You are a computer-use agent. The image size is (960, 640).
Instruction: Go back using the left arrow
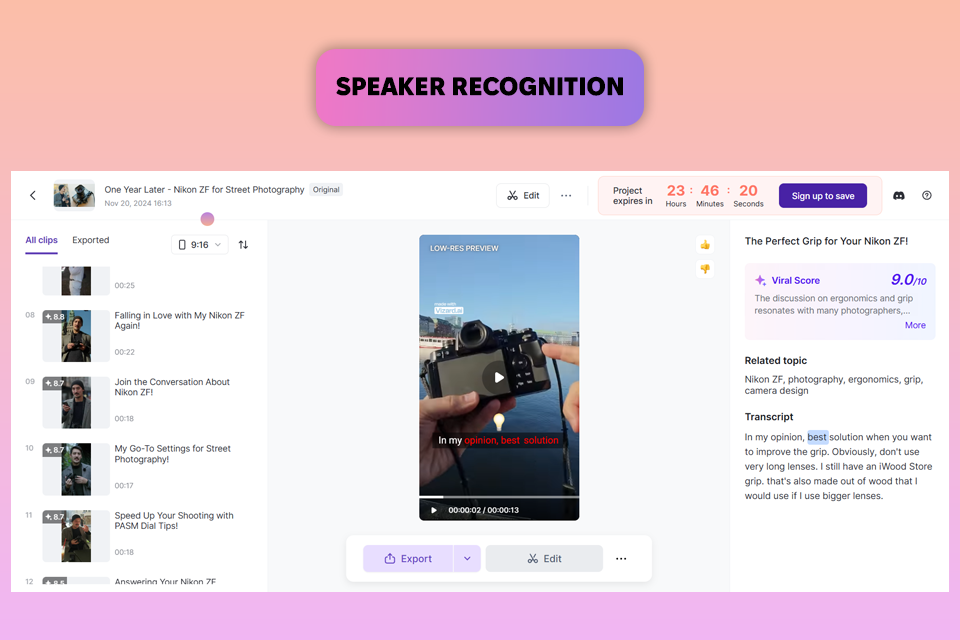[x=33, y=195]
